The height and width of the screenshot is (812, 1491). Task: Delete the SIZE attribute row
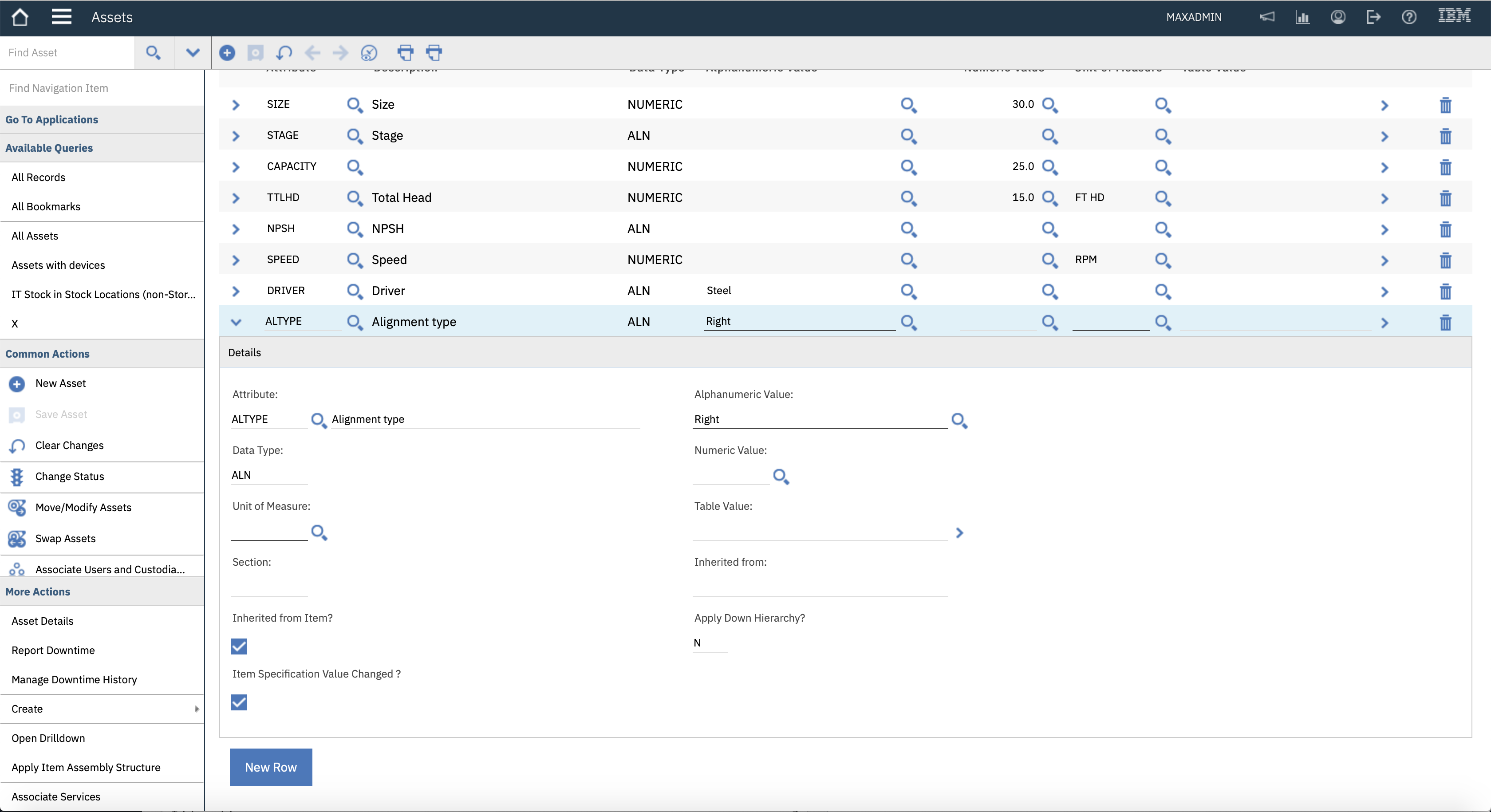pyautogui.click(x=1445, y=105)
